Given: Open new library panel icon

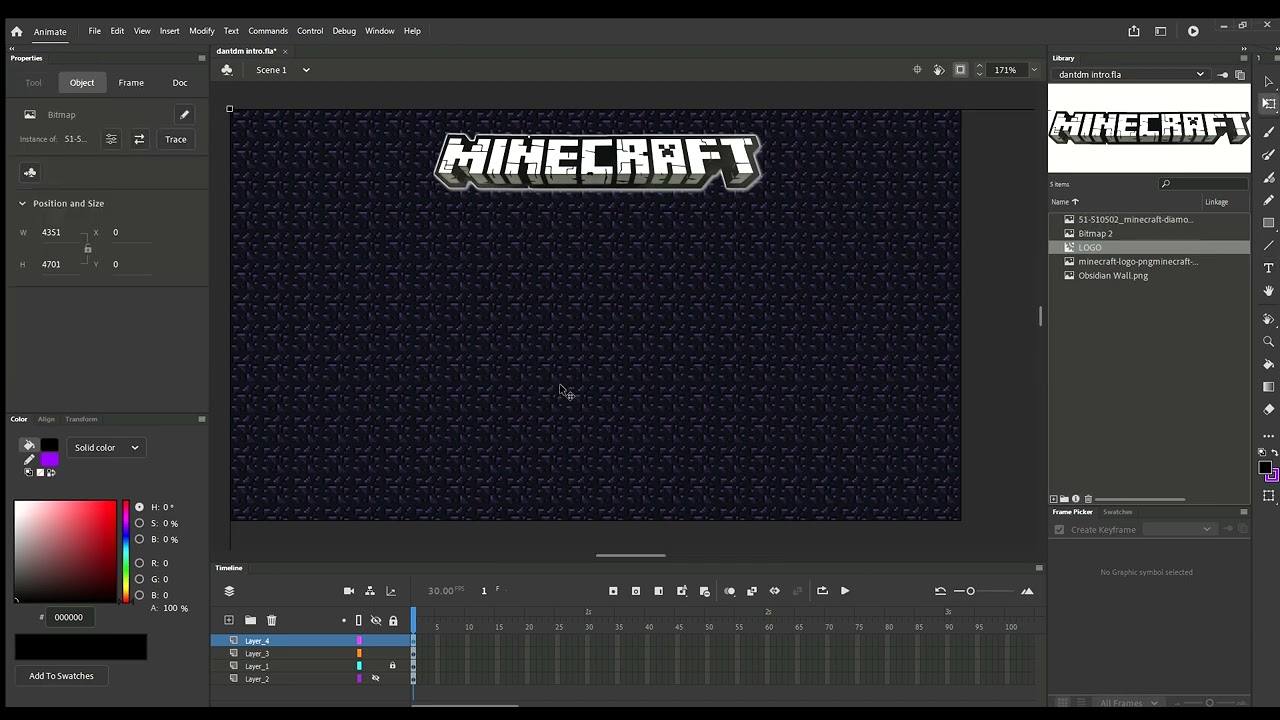Looking at the screenshot, I should [x=1240, y=74].
